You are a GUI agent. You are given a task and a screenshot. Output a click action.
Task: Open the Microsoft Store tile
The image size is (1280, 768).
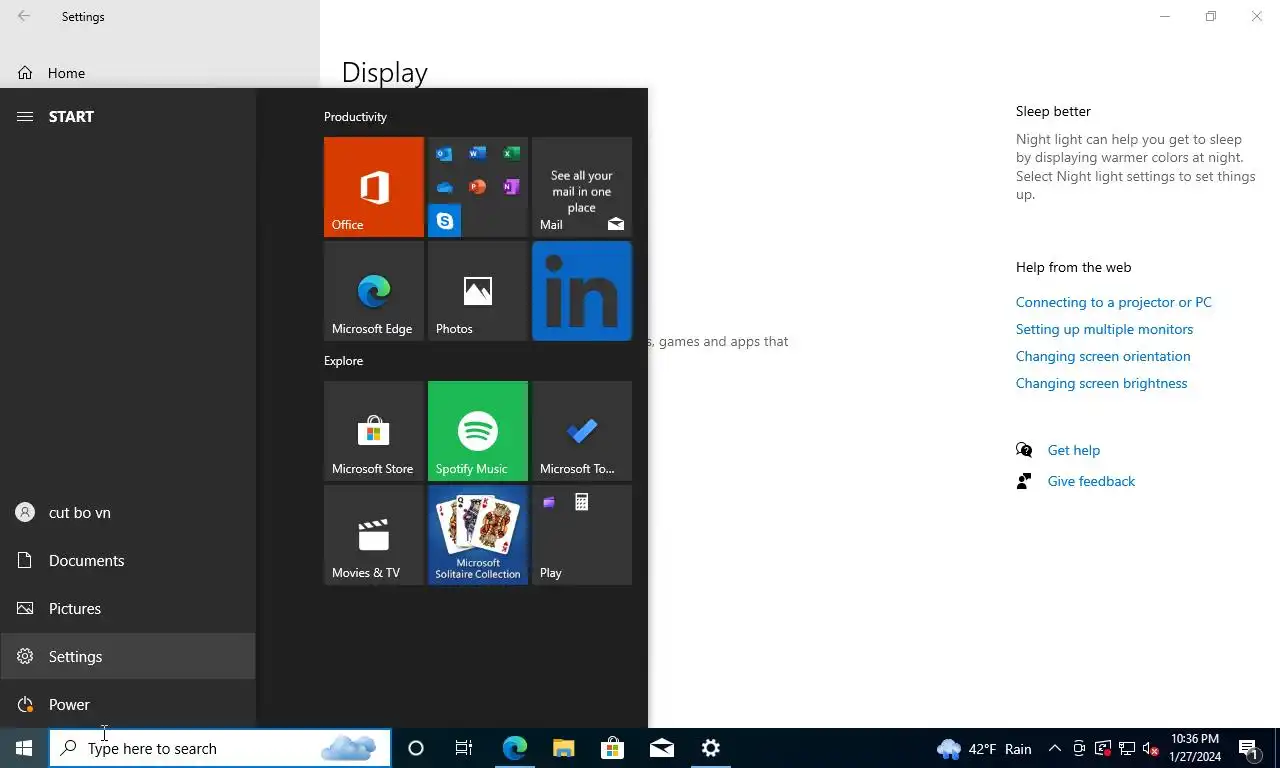374,431
